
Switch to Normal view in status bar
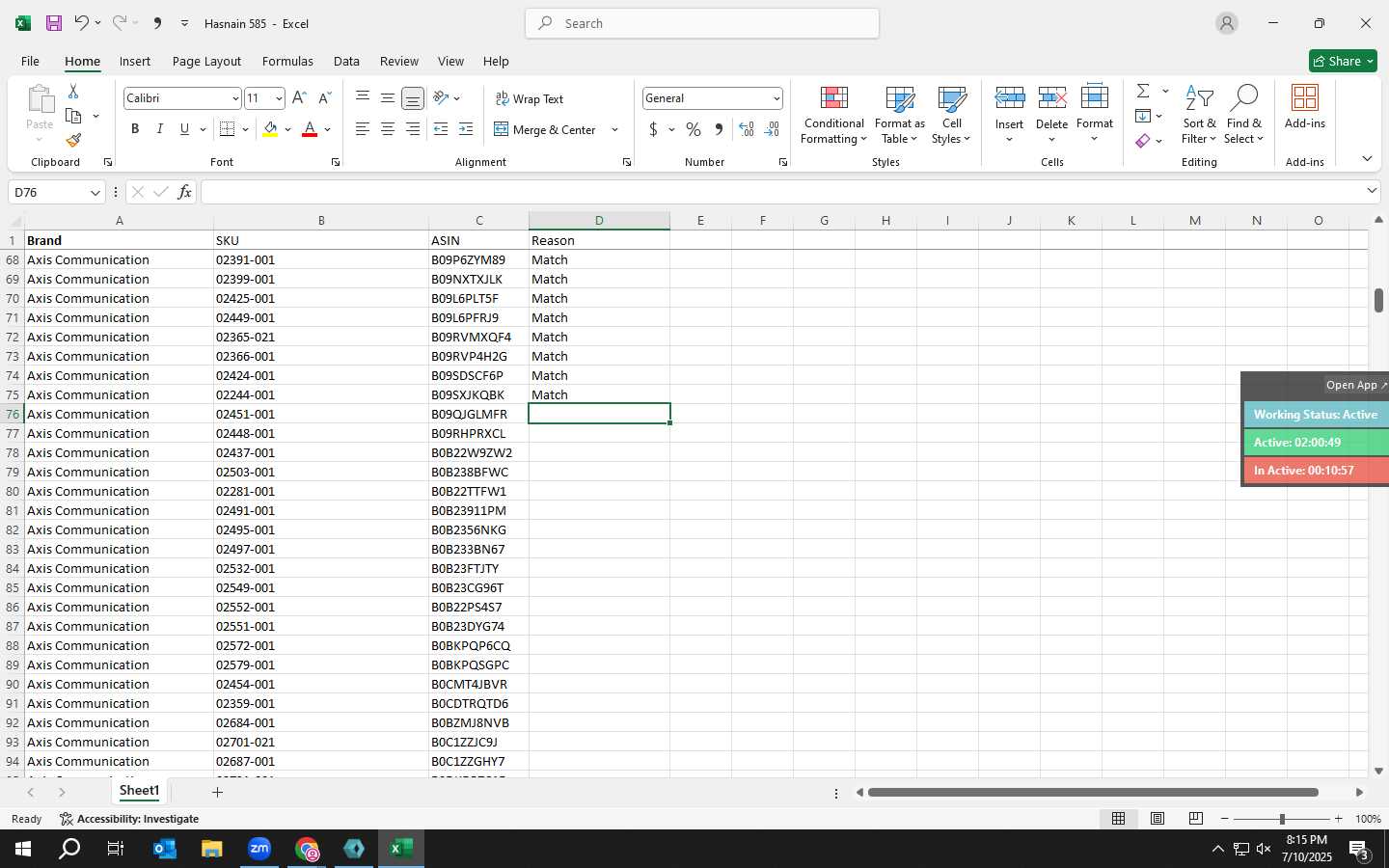[x=1119, y=819]
